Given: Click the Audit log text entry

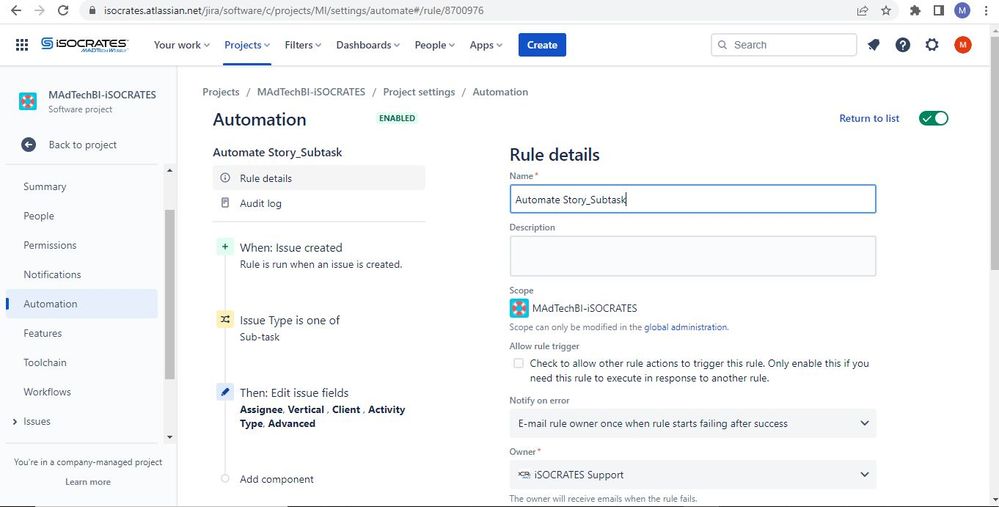Looking at the screenshot, I should 260,203.
